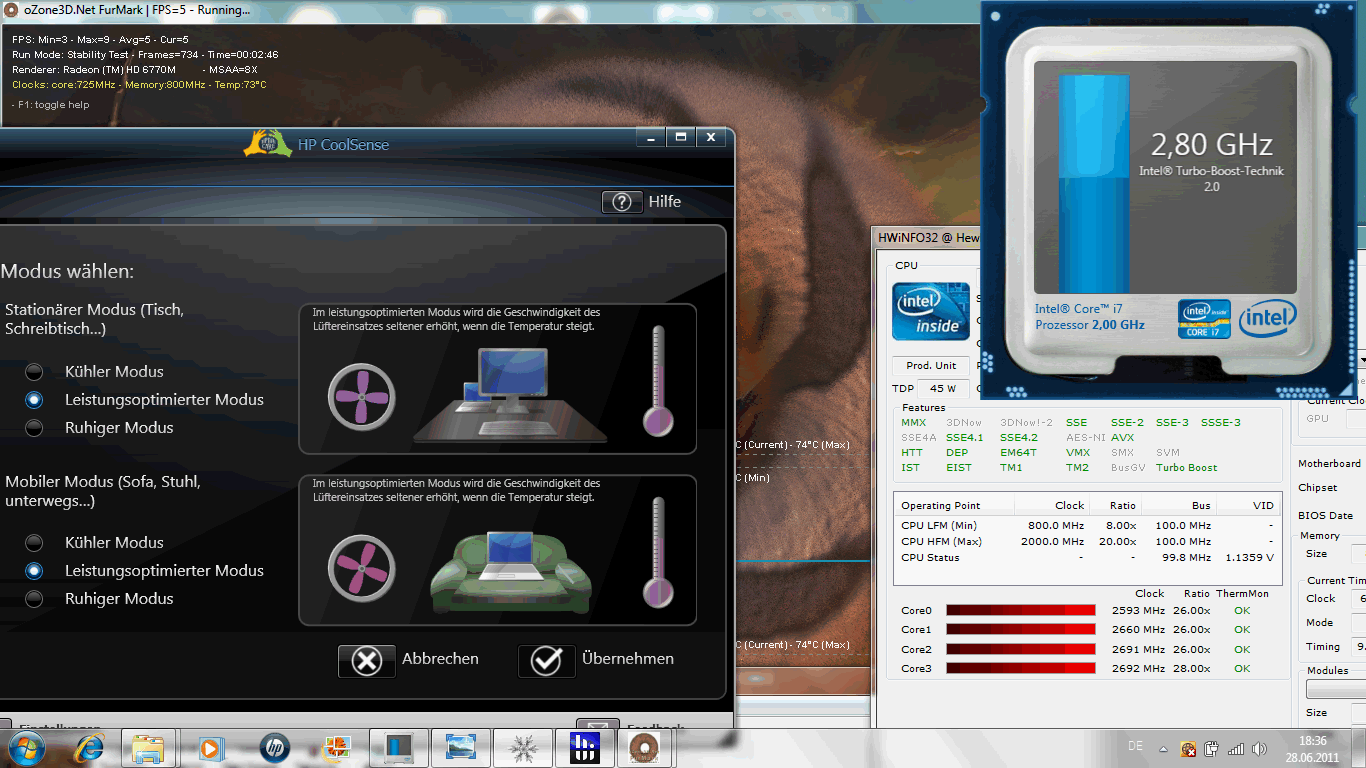Screen dimensions: 1366x768
Task: Click the HP CoolSense hands logo
Action: click(x=268, y=143)
